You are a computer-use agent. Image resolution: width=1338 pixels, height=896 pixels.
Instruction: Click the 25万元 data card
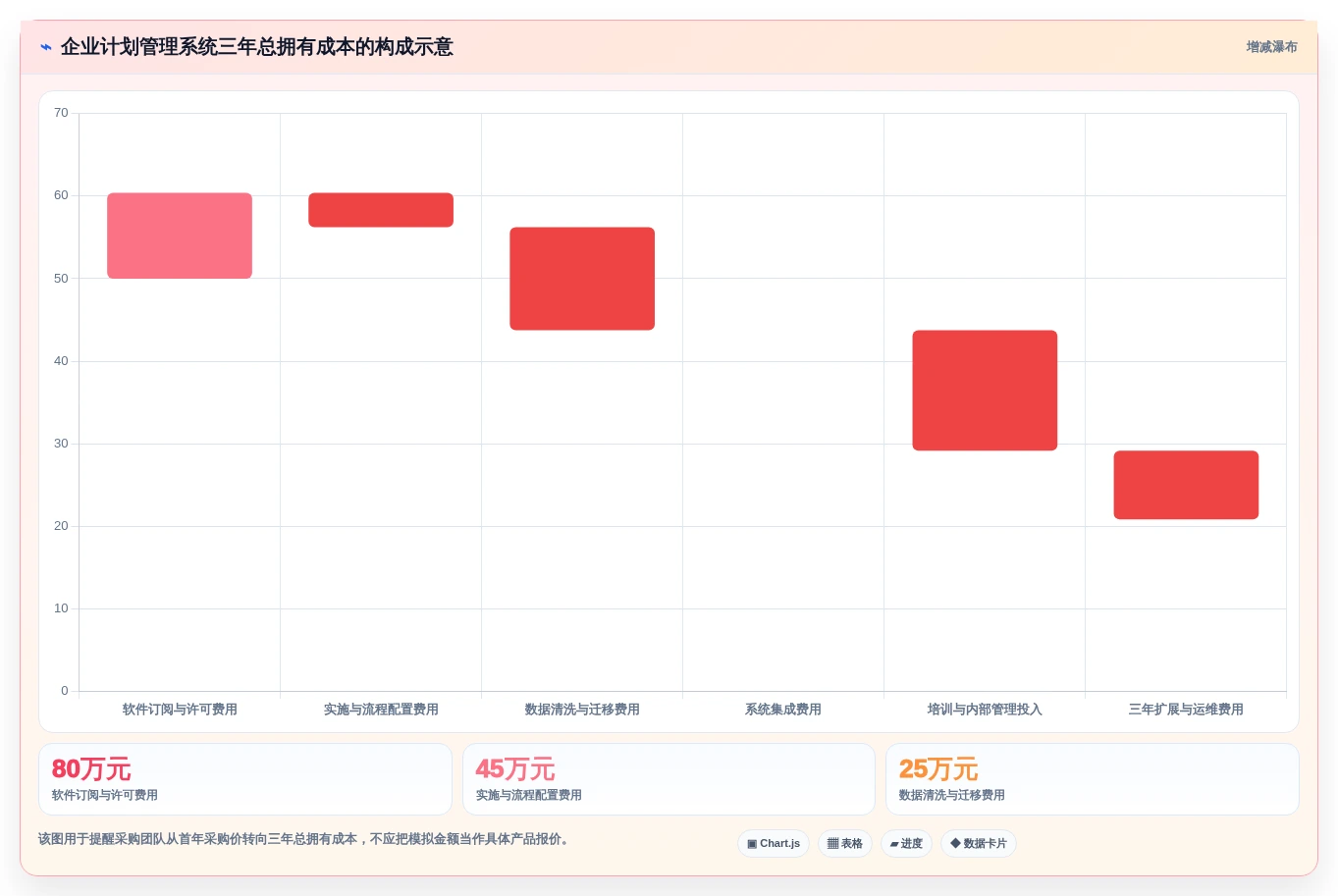pos(1093,779)
